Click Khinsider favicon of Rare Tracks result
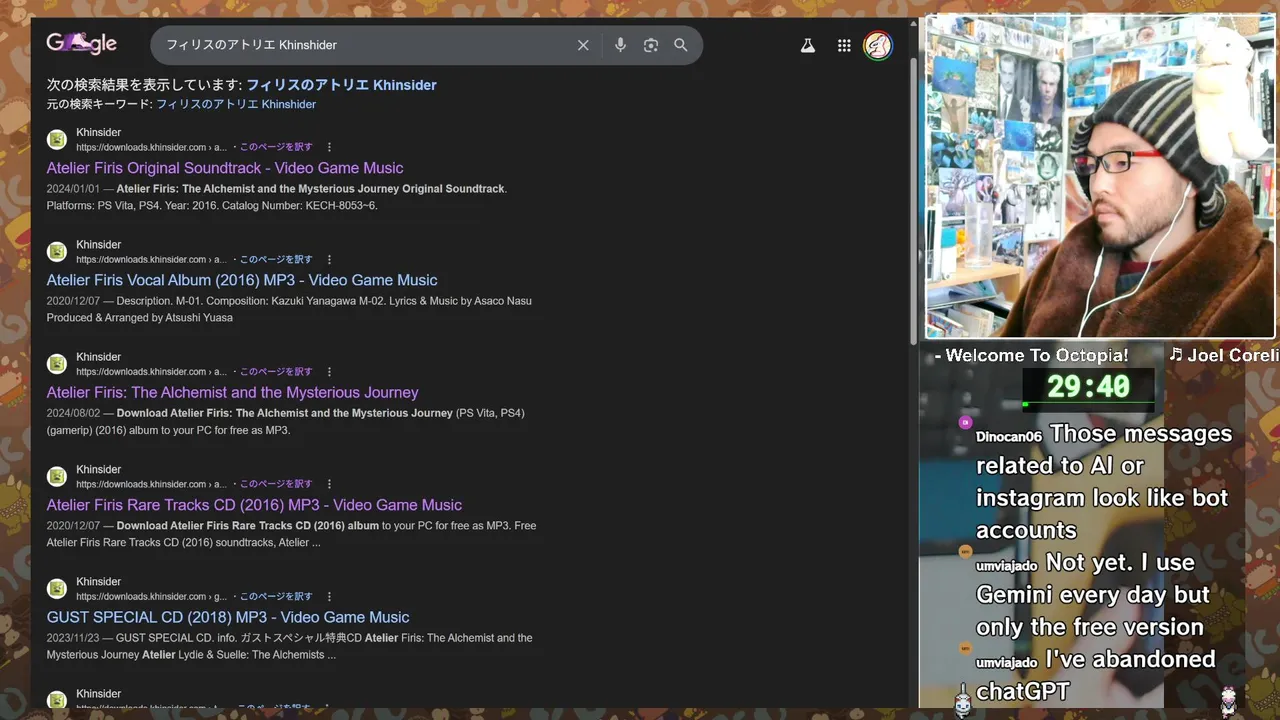The height and width of the screenshot is (720, 1280). click(x=57, y=476)
